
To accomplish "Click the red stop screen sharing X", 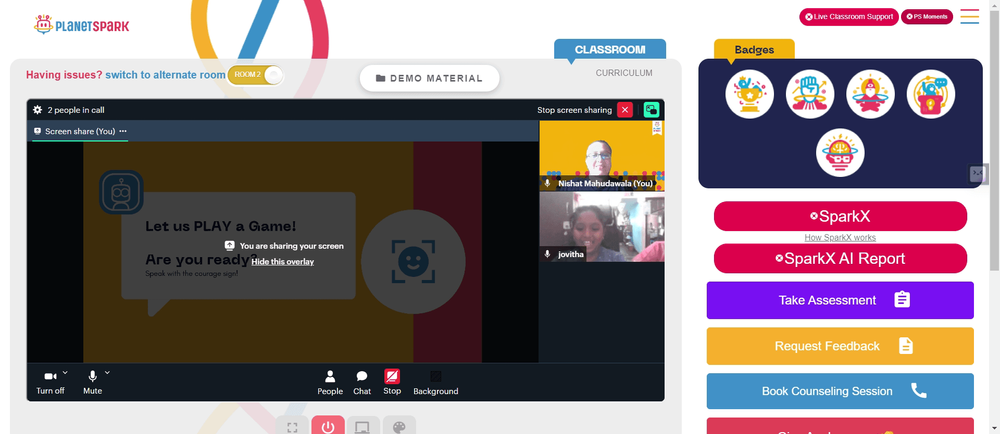I will [625, 110].
